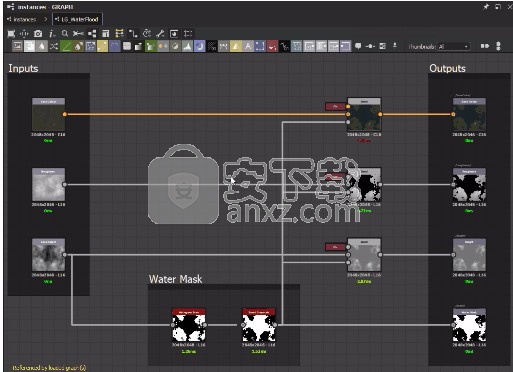Open the Thumbnails size dropdown
The image size is (513, 372).
coord(454,47)
